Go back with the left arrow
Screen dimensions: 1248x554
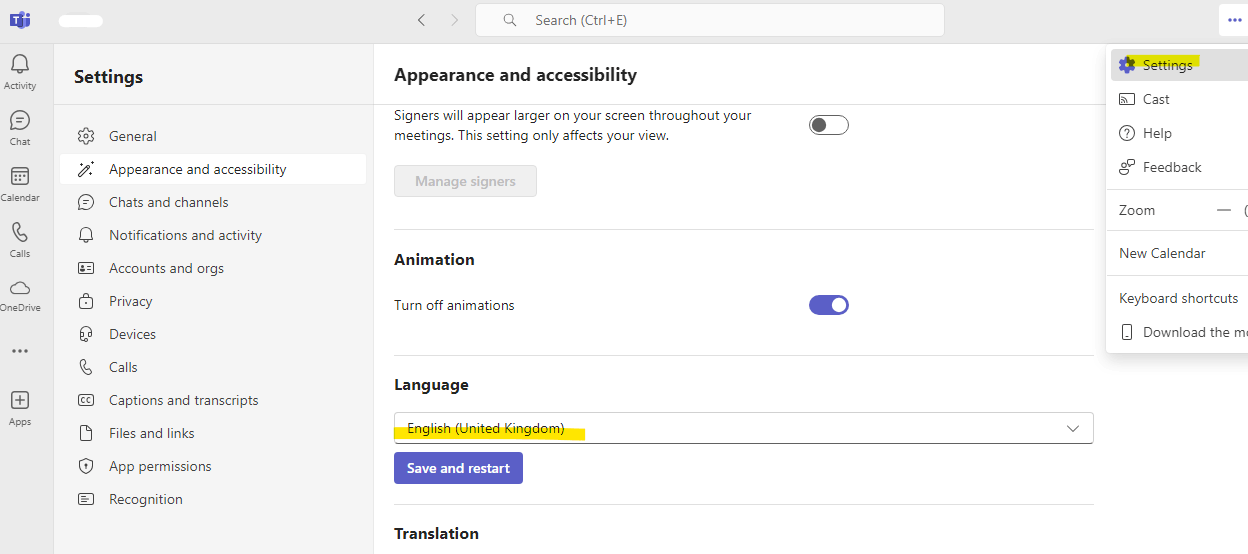point(421,20)
